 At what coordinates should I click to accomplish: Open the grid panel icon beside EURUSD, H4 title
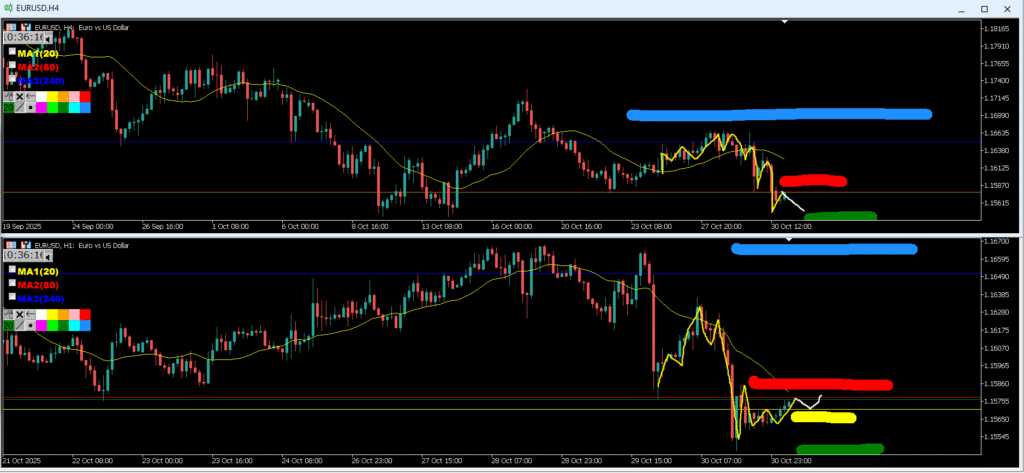pos(11,26)
